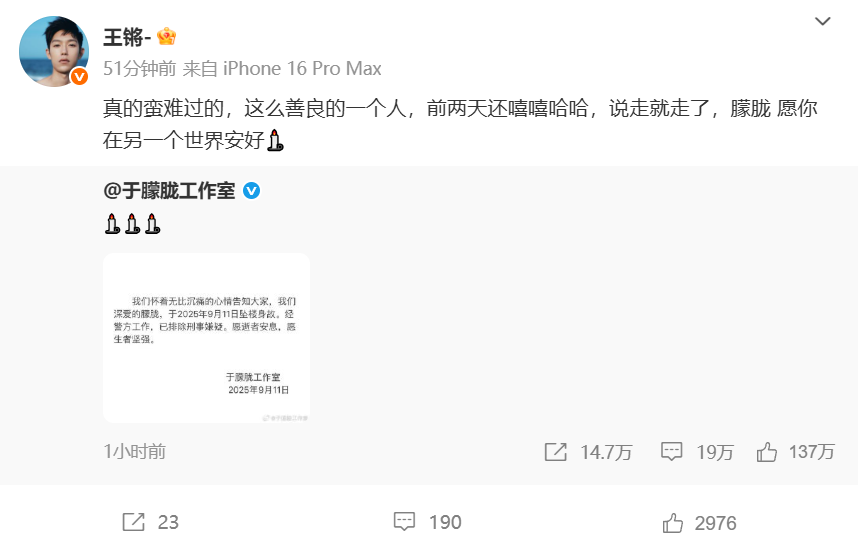Viewport: 858px width, 547px height.
Task: Click the blue verified badge of 于朦胧工作室
Action: [x=251, y=191]
